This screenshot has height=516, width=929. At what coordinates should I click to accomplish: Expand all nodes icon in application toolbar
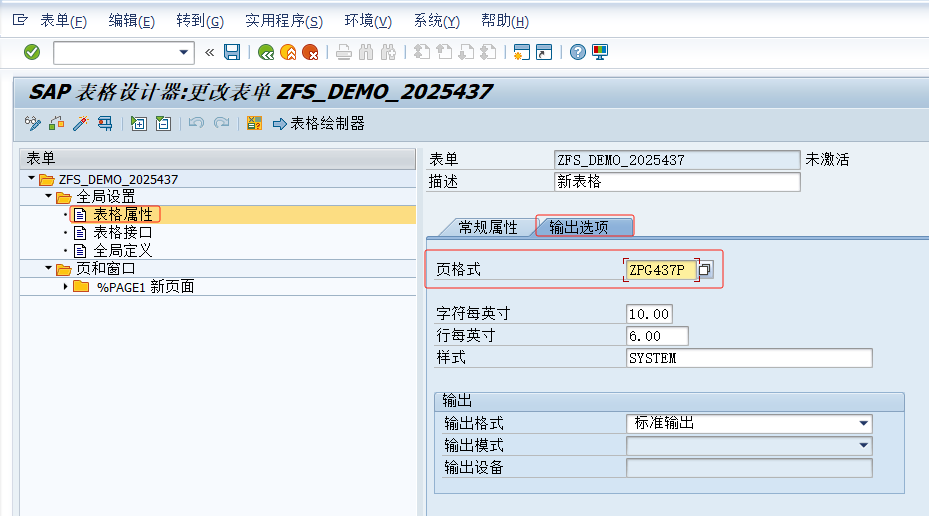point(139,123)
